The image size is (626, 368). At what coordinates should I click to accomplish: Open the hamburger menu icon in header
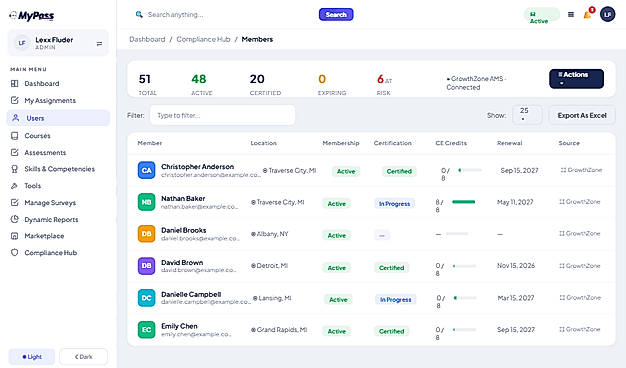[571, 15]
